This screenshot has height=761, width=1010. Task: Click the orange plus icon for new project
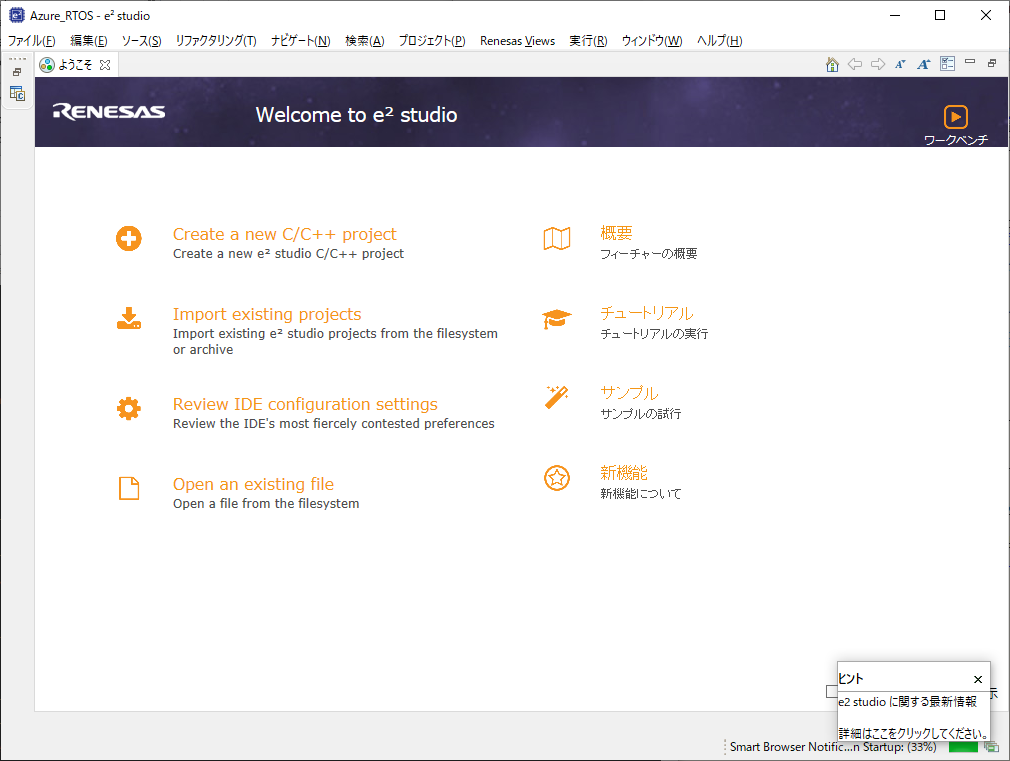[x=129, y=238]
